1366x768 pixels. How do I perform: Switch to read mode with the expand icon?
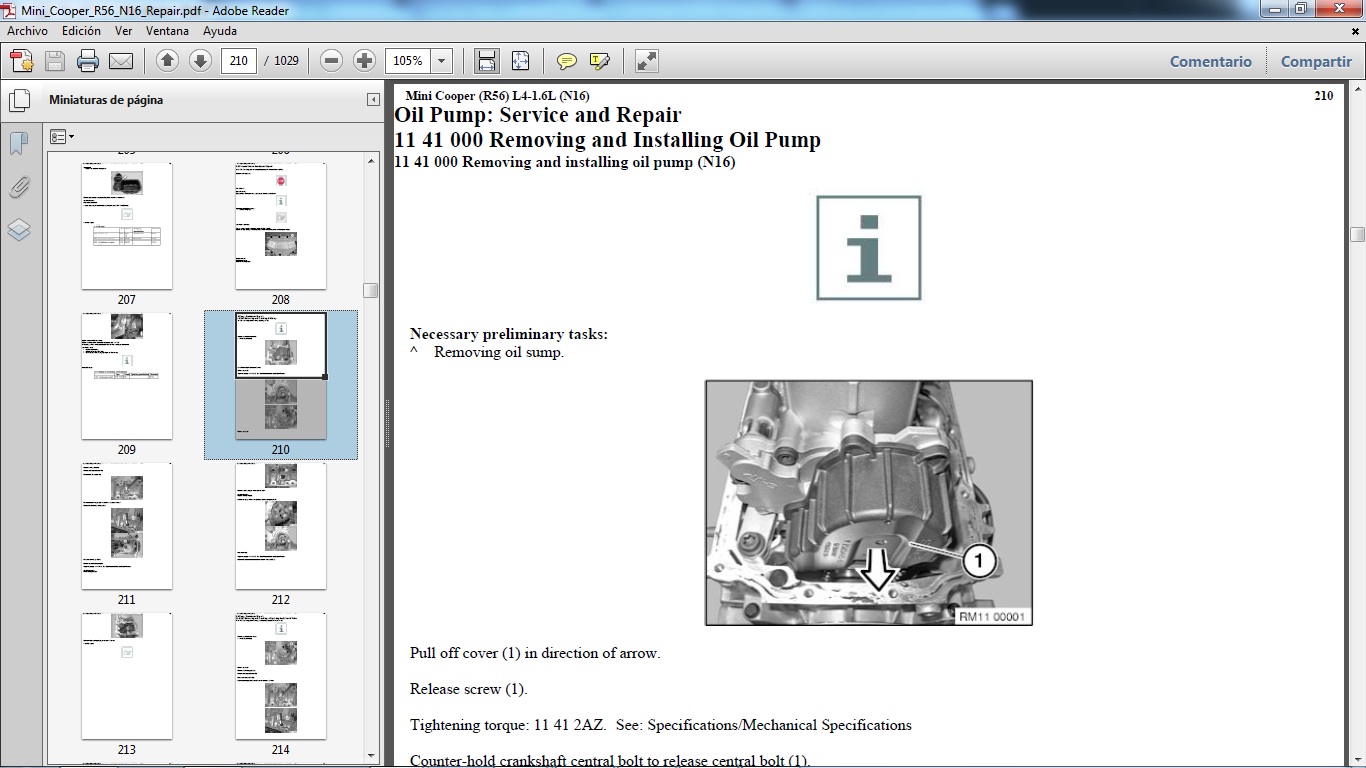pyautogui.click(x=647, y=61)
